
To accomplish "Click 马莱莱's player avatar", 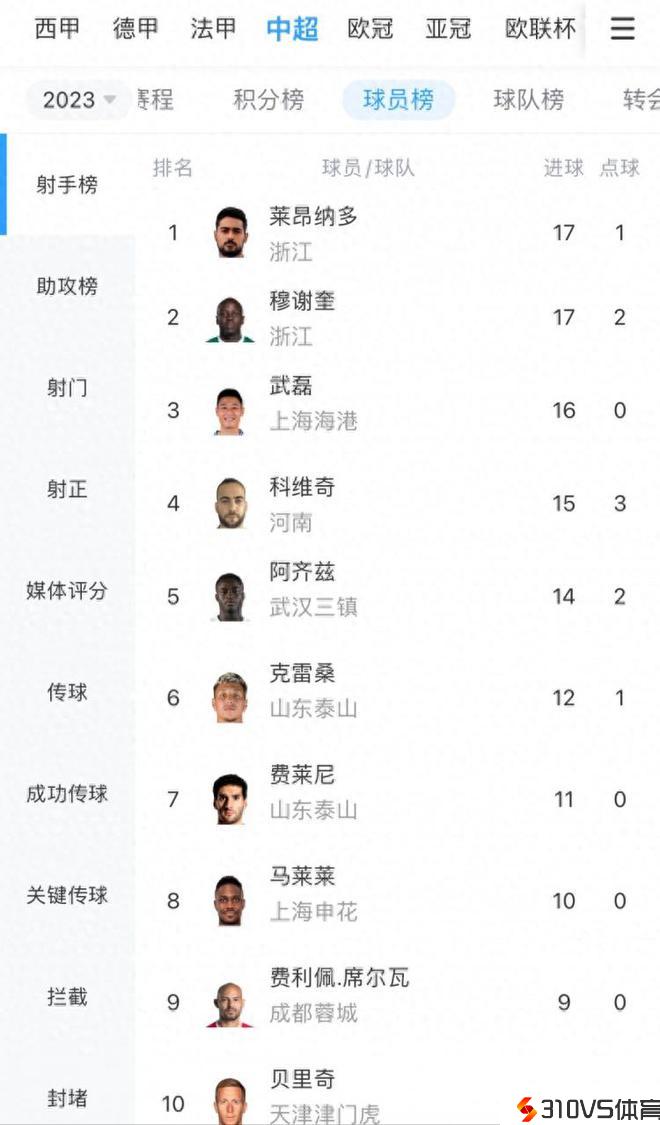I will click(230, 900).
